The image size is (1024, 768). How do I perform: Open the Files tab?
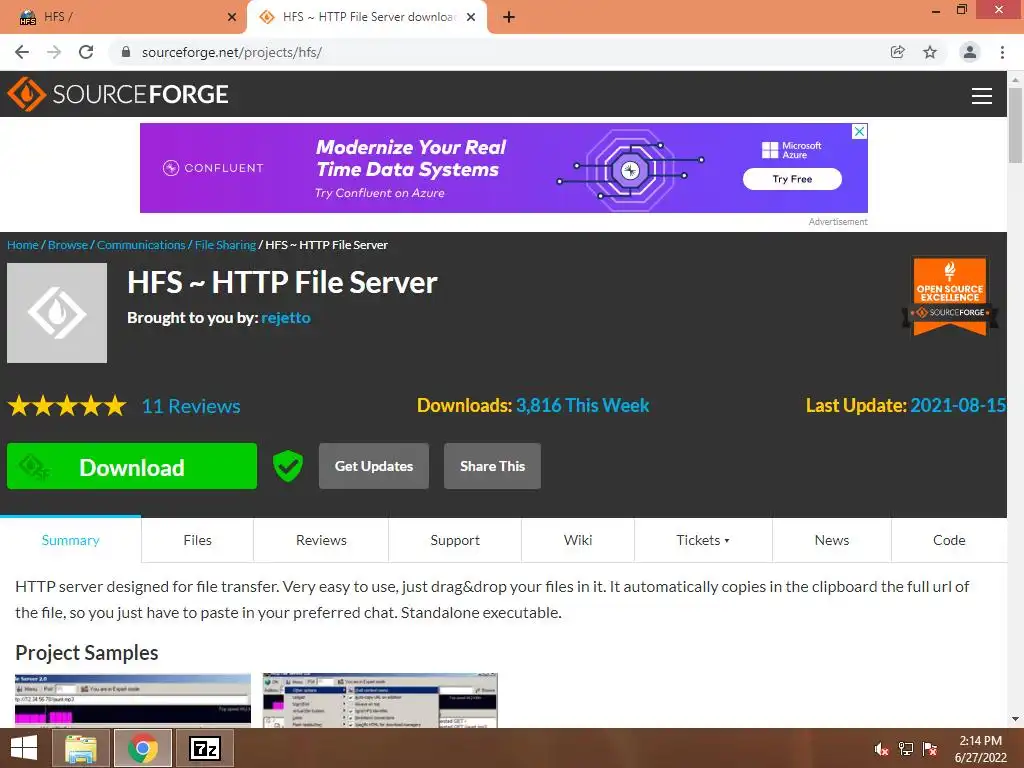(197, 540)
